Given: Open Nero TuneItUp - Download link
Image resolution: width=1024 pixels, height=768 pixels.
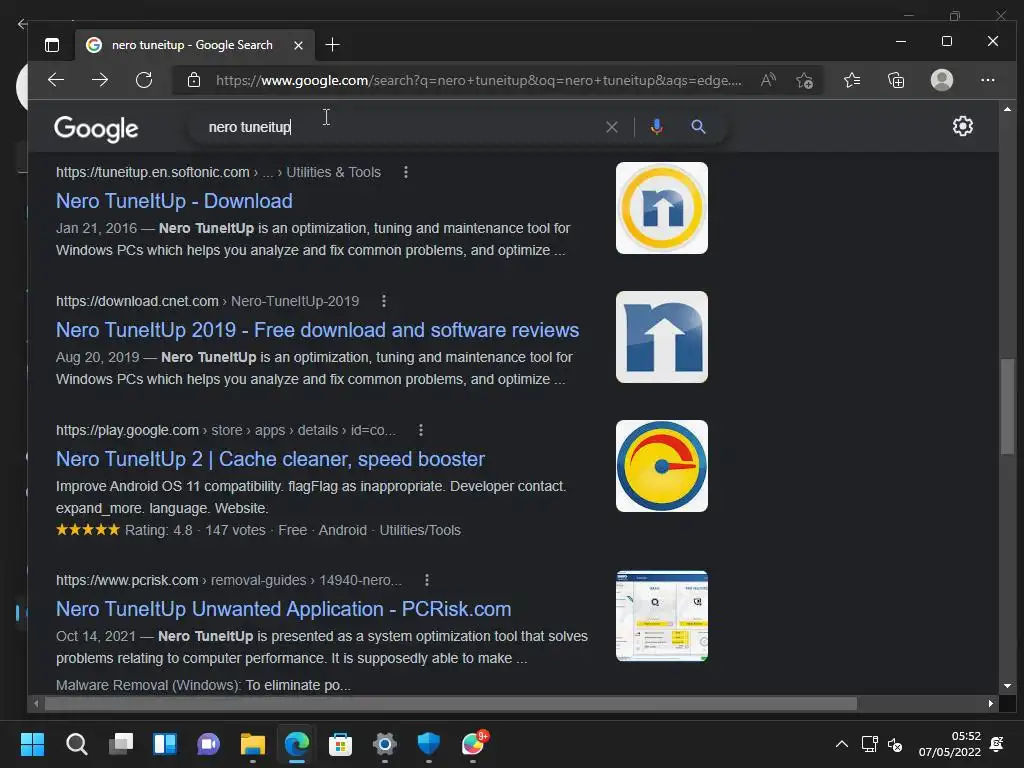Looking at the screenshot, I should pos(174,201).
